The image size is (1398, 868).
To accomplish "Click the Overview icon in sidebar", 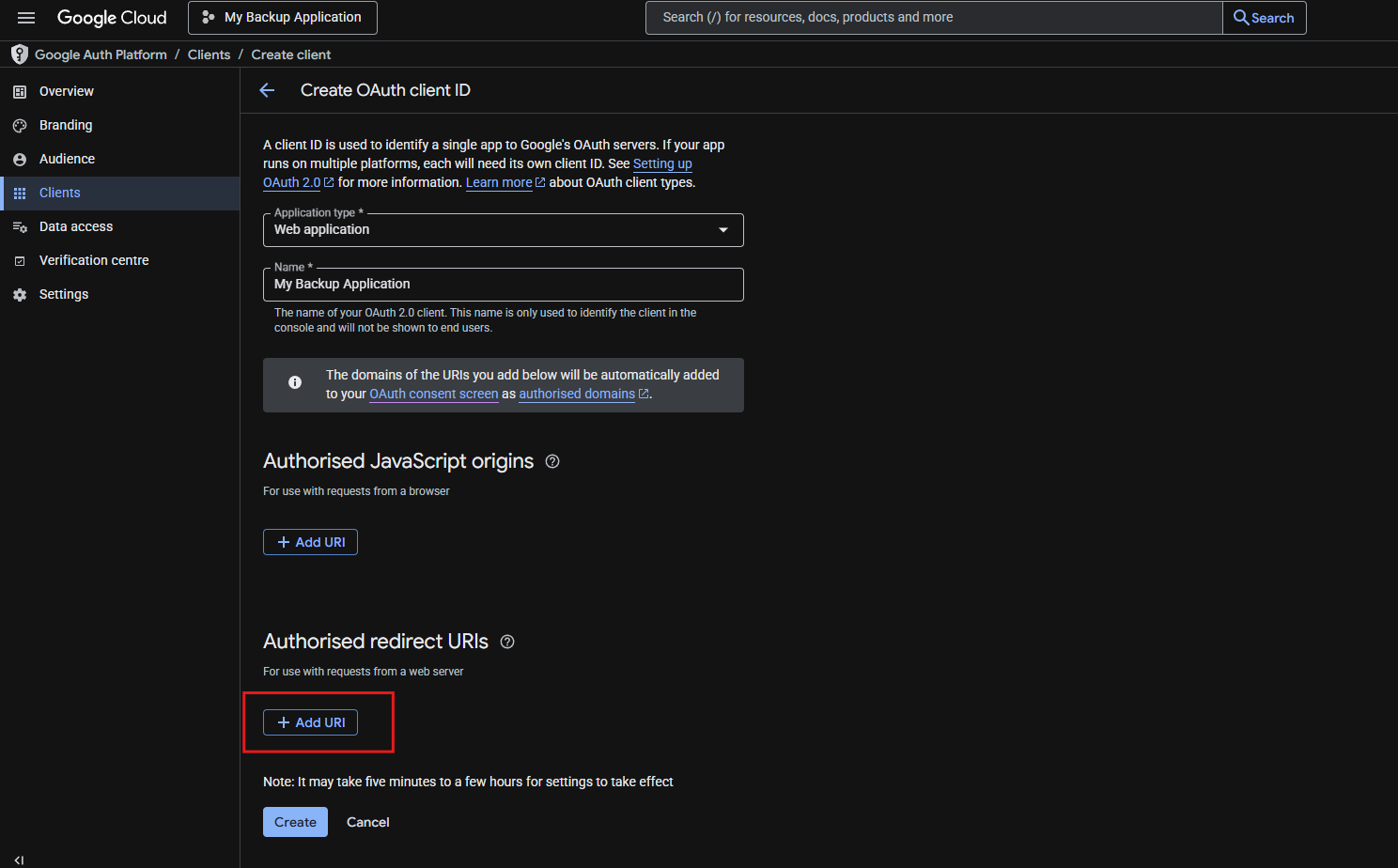I will 20,92.
